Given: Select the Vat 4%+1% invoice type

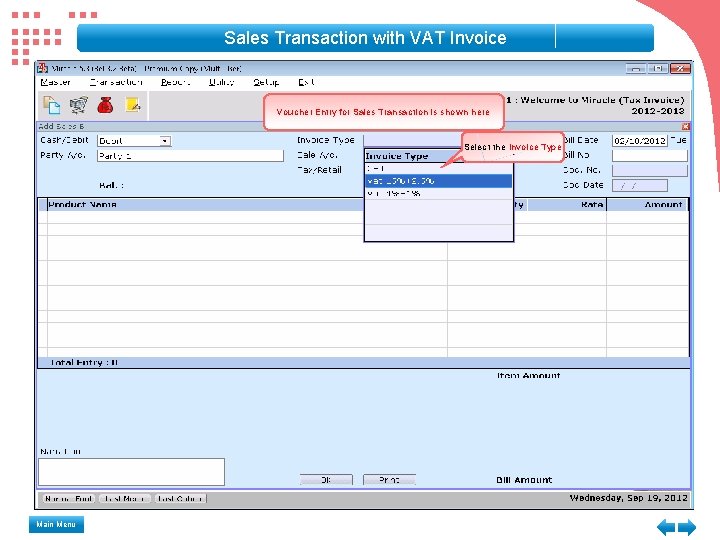Looking at the screenshot, I should (439, 193).
